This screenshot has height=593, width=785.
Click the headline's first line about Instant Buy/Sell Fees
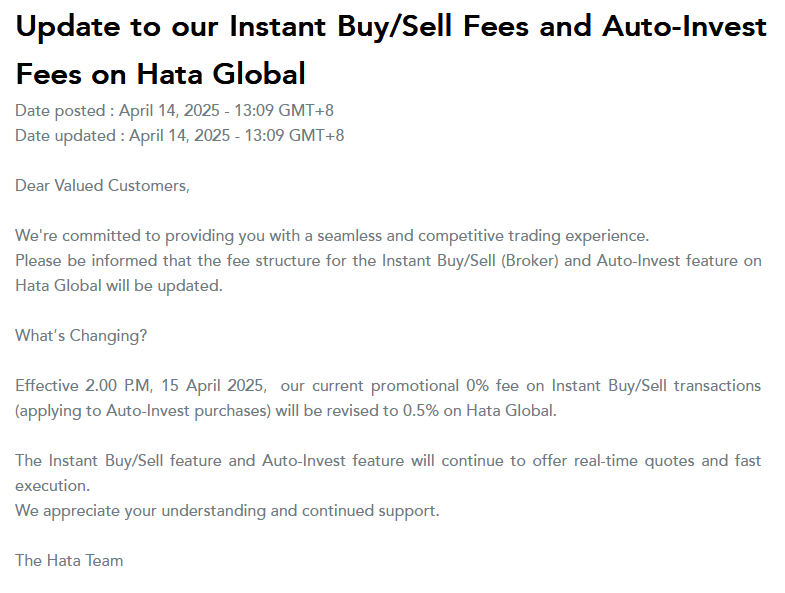pyautogui.click(x=390, y=27)
